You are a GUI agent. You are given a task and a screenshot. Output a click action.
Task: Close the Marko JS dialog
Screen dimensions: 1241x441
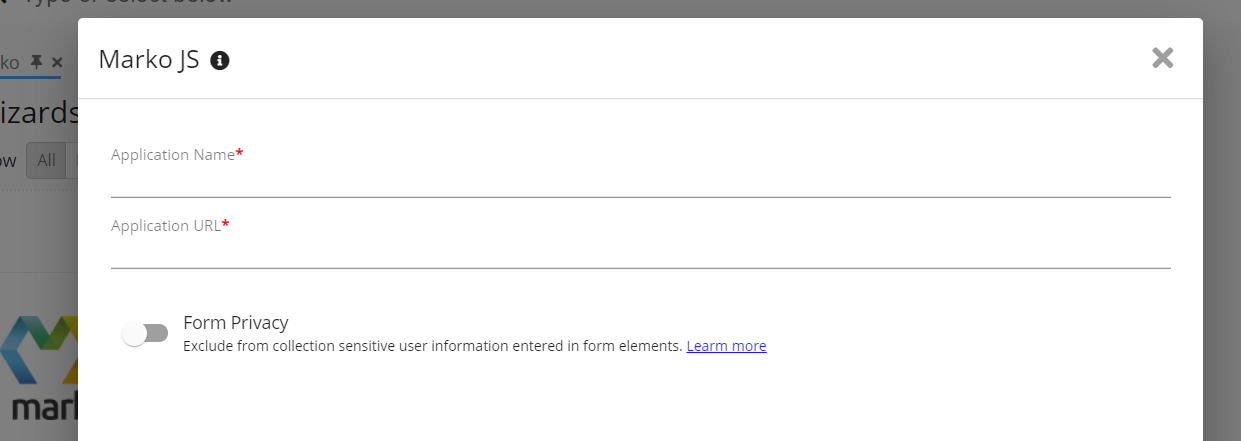1162,58
